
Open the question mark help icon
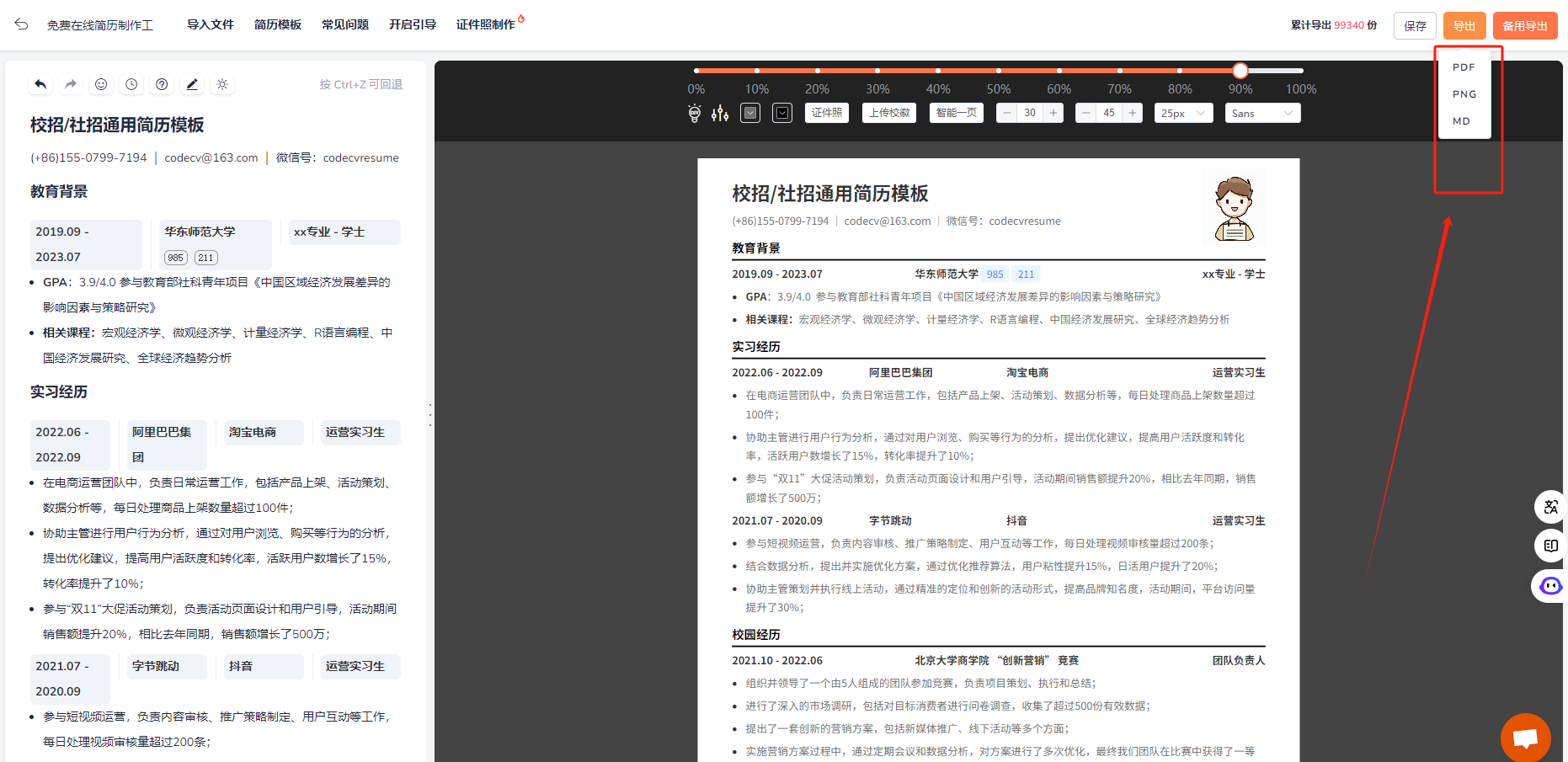(x=162, y=84)
